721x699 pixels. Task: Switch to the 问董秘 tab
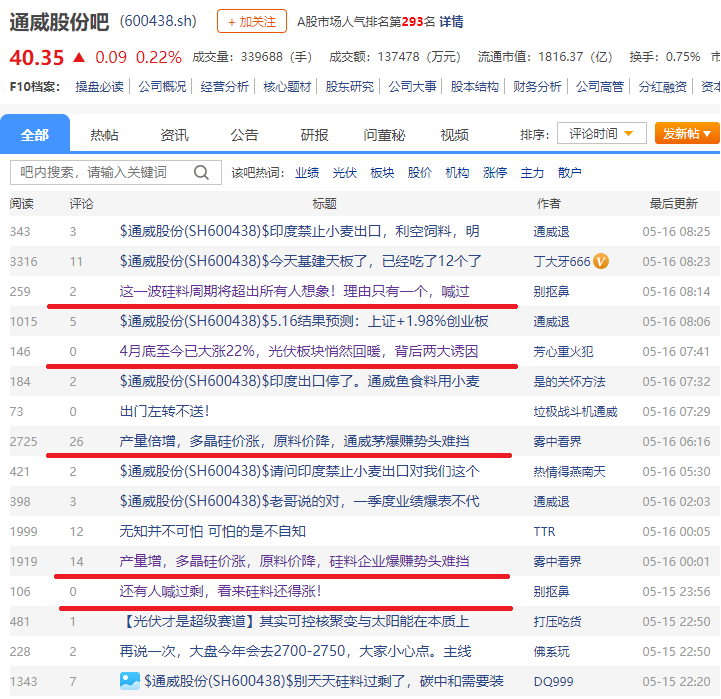384,135
